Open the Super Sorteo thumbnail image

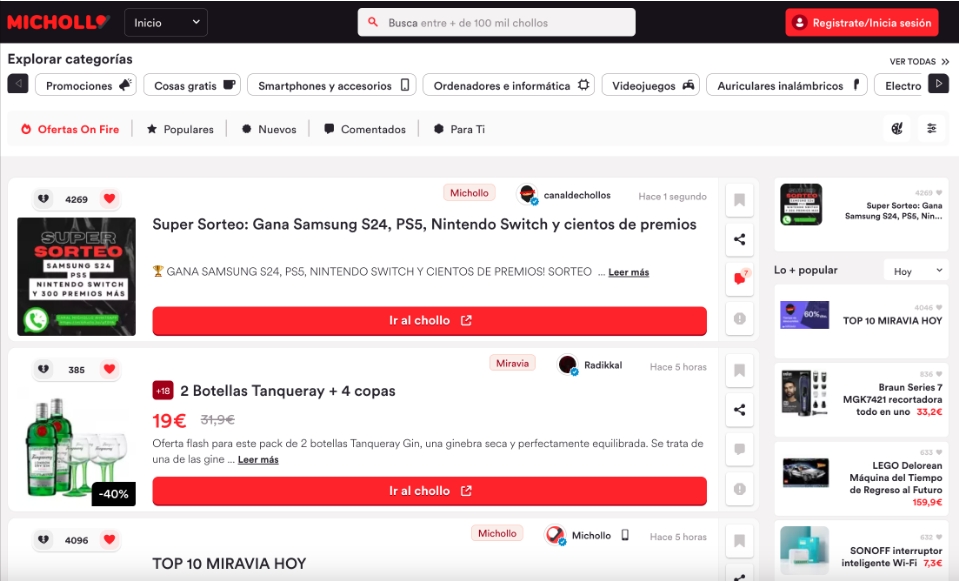[x=76, y=276]
